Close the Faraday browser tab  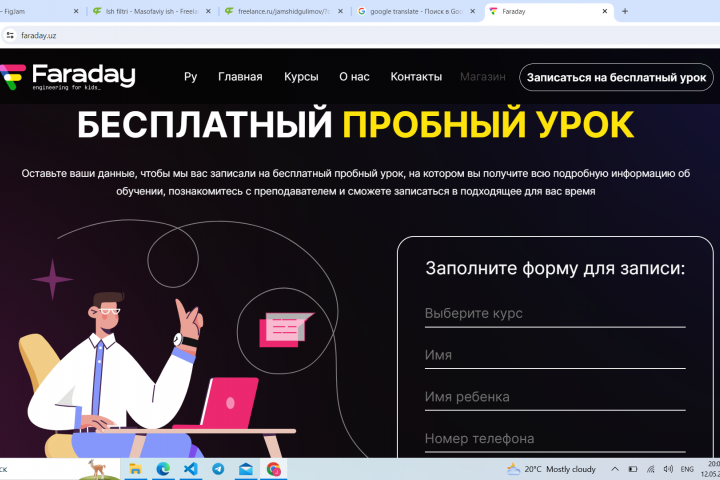605,11
